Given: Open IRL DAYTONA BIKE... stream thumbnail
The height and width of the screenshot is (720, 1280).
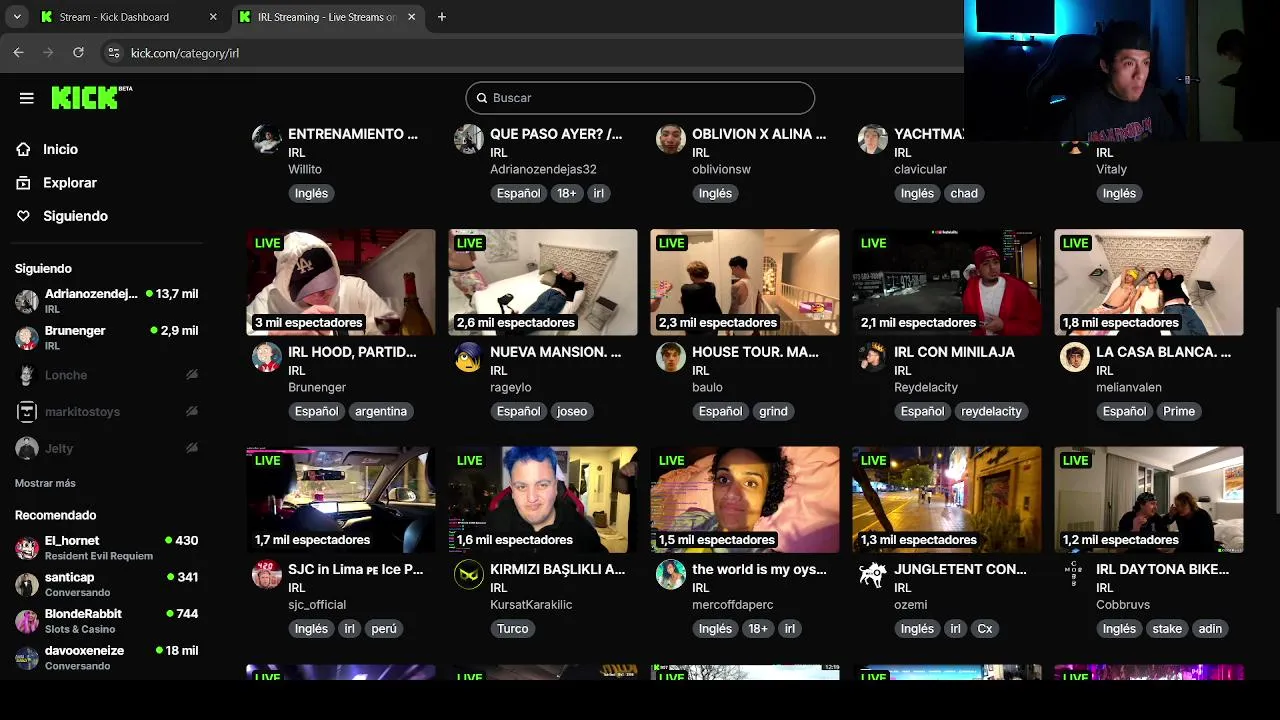Looking at the screenshot, I should (x=1149, y=500).
